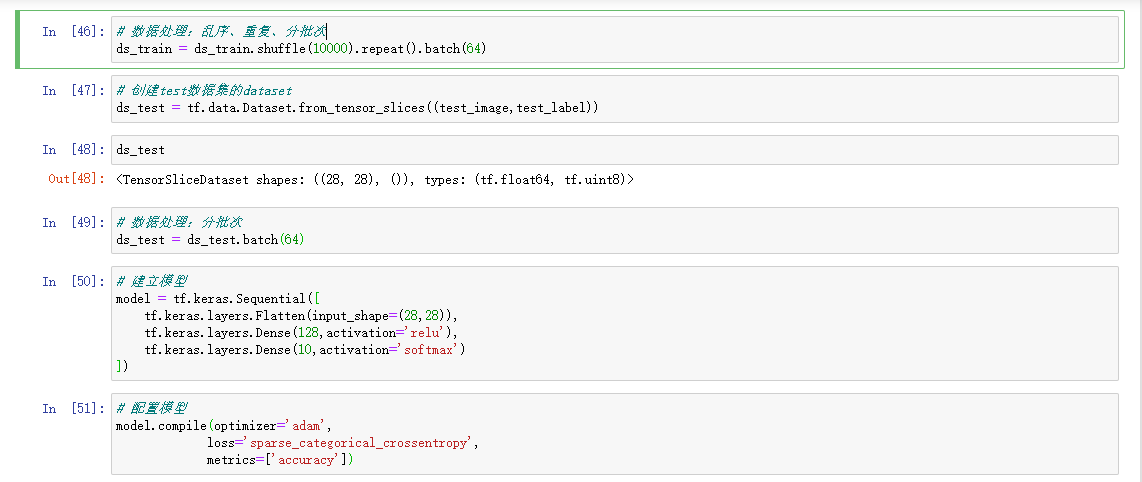
Task: Click the code cell In [49] batching ds_test
Action: click(615, 230)
